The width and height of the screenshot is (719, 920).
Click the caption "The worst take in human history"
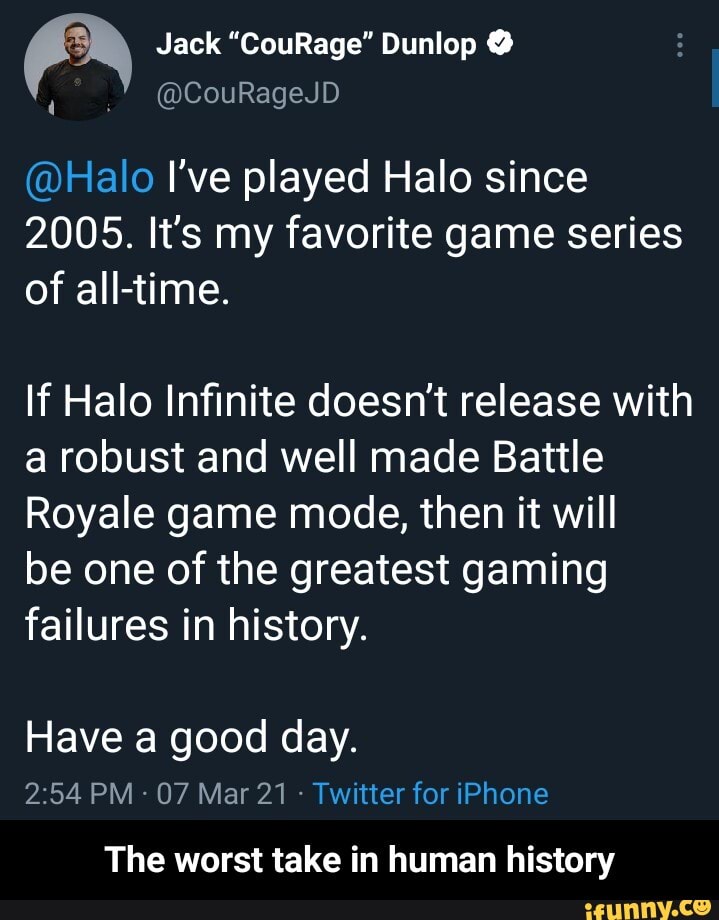[359, 860]
